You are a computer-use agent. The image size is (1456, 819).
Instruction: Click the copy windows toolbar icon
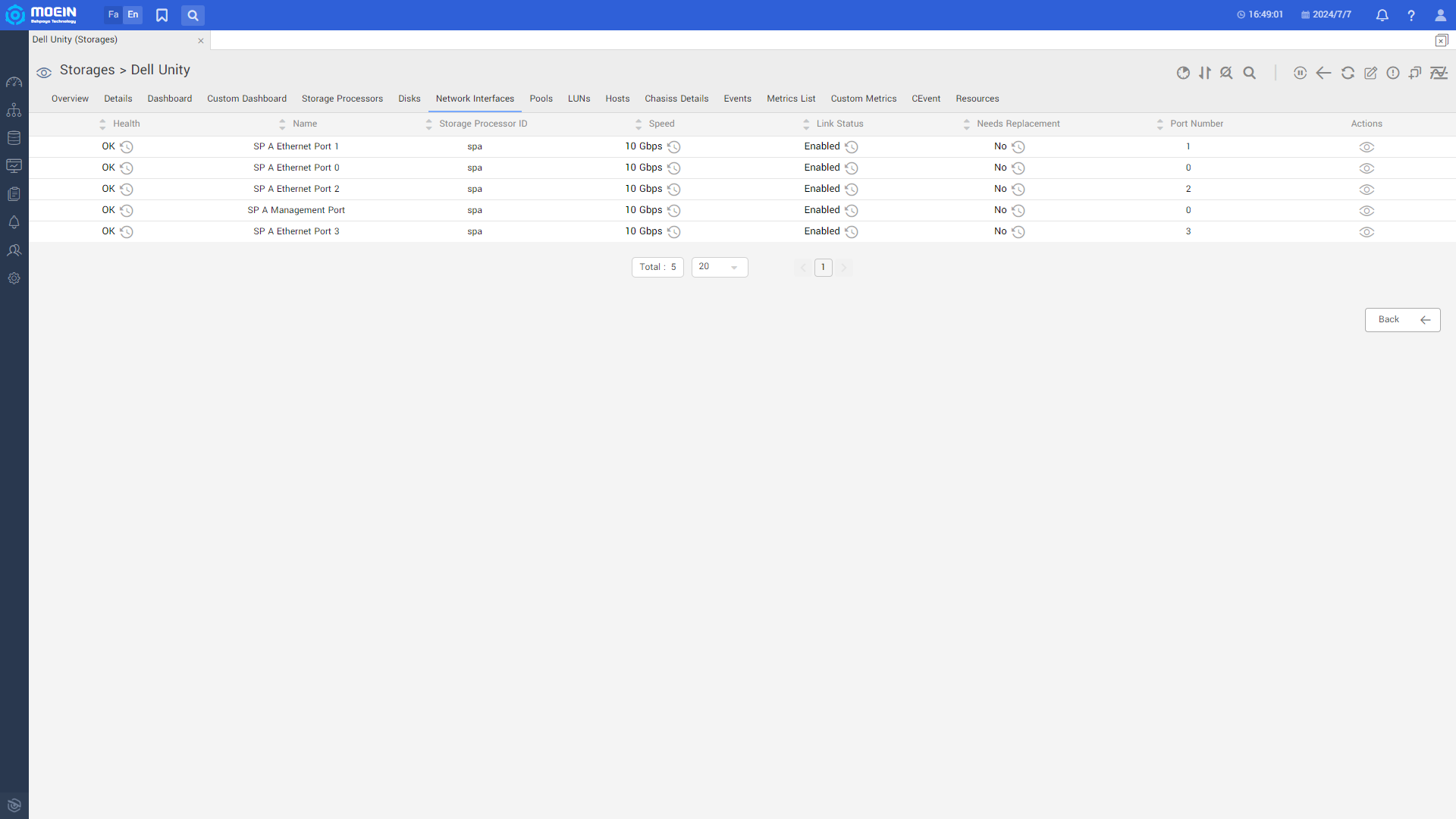point(1415,73)
